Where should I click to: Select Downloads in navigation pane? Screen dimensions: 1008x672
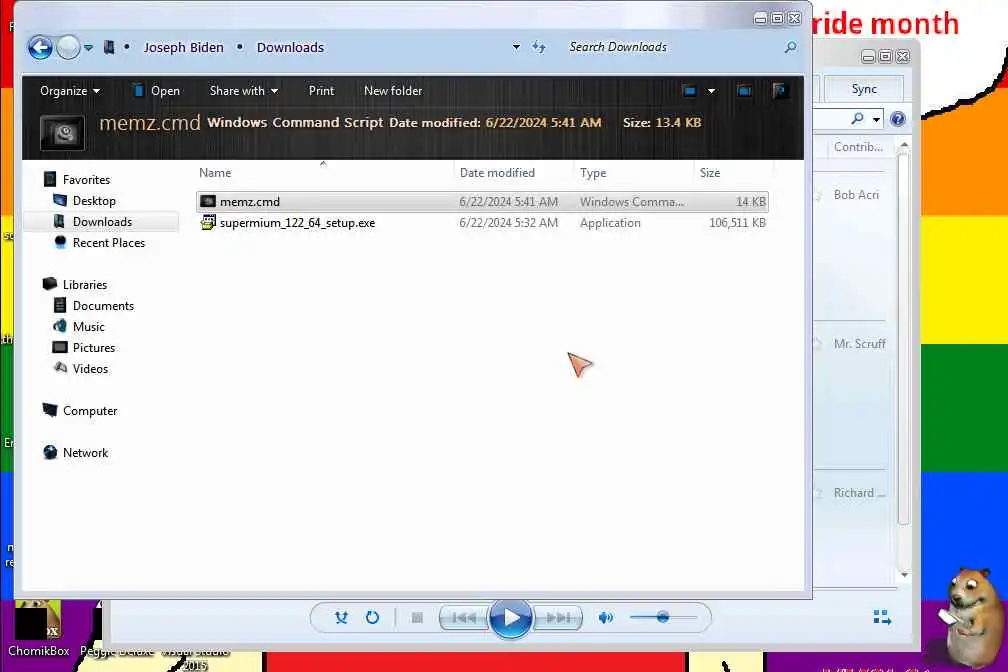click(102, 222)
